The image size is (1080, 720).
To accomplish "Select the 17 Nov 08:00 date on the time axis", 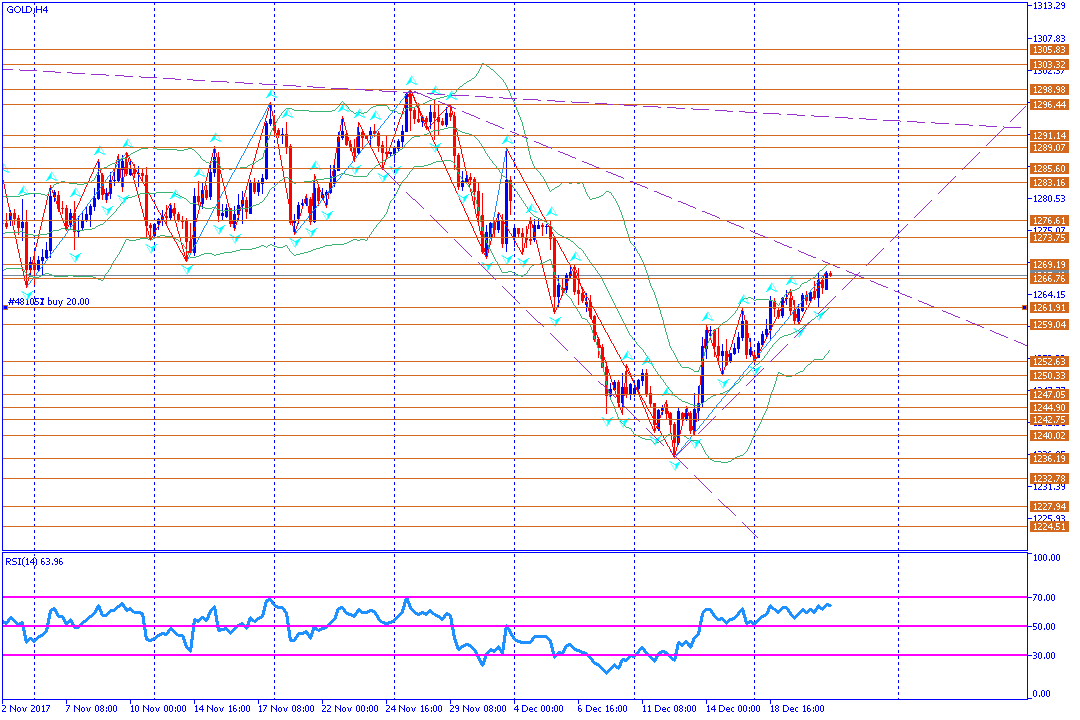I will 287,708.
